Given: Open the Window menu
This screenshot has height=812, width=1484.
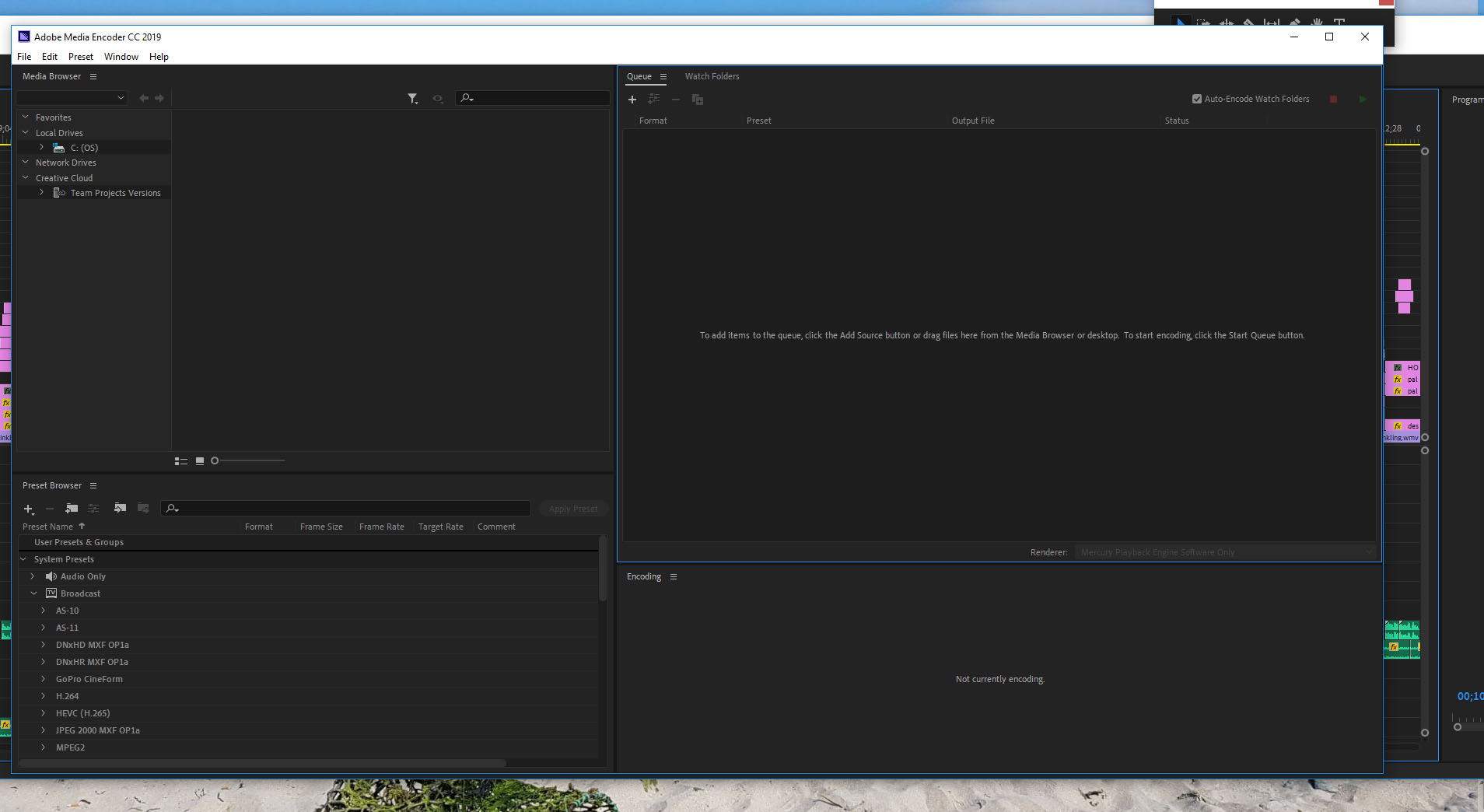Looking at the screenshot, I should pyautogui.click(x=121, y=57).
